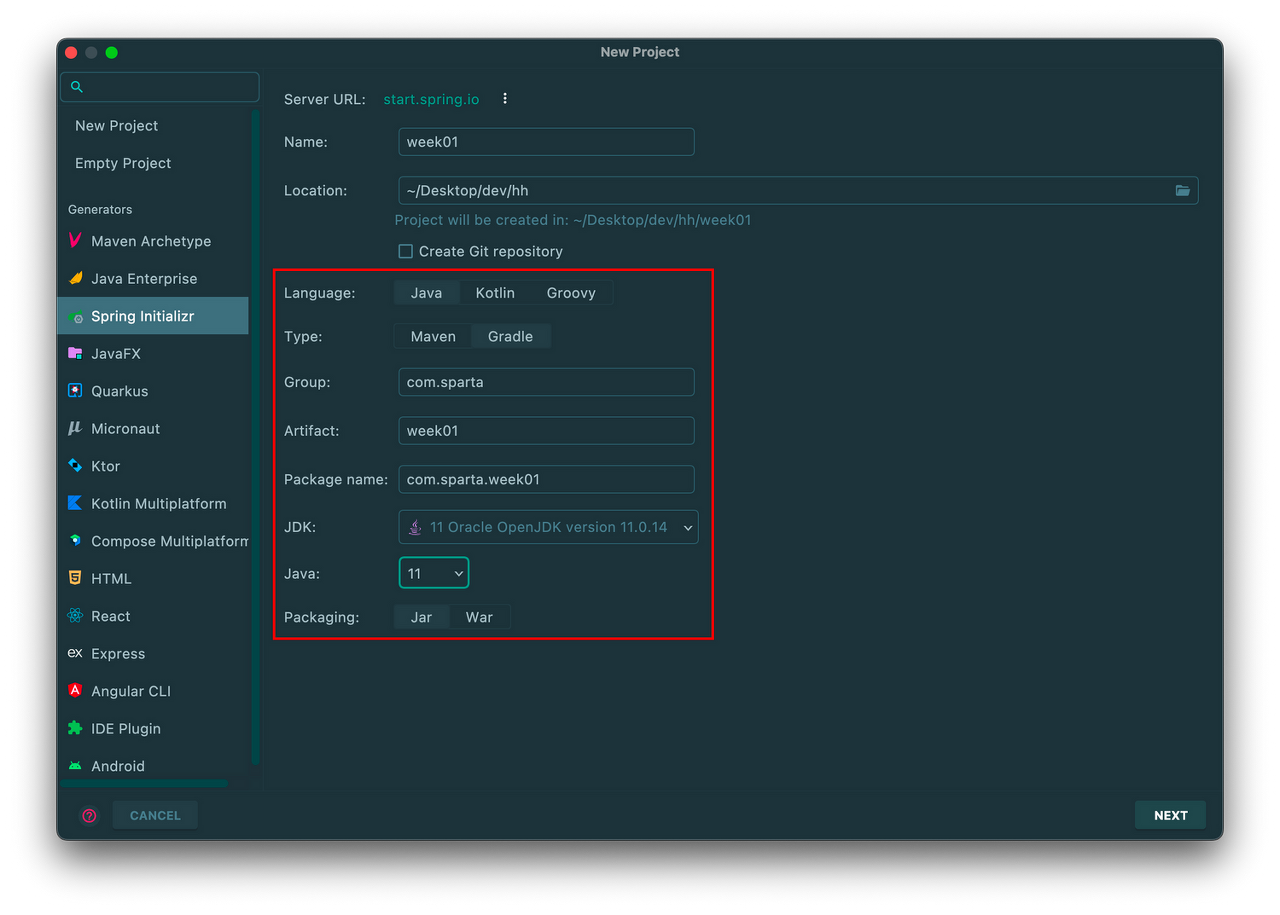This screenshot has width=1280, height=915.
Task: Open the JDK version dropdown
Action: pos(548,527)
